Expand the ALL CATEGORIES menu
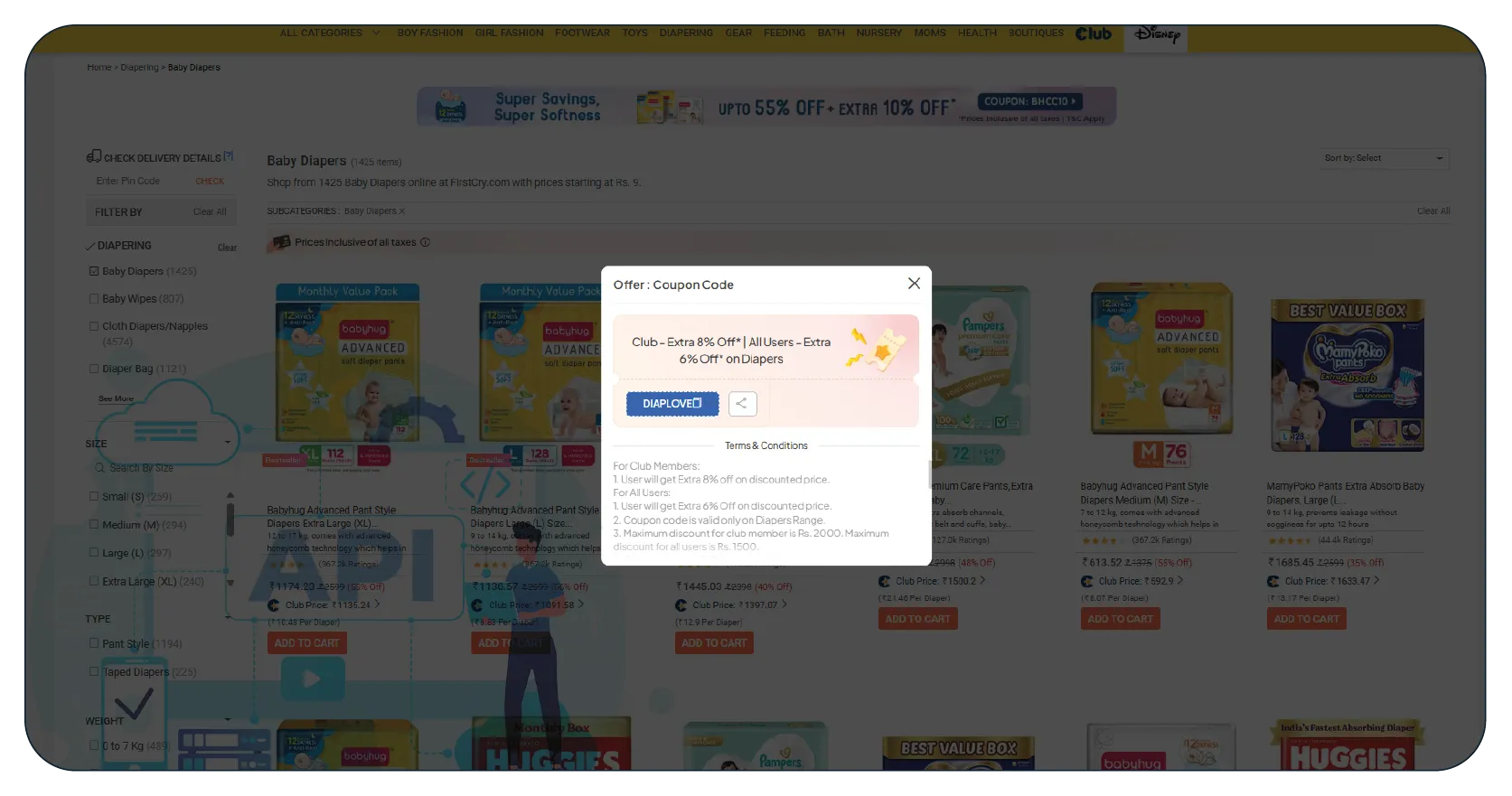The height and width of the screenshot is (796, 1512). (329, 33)
